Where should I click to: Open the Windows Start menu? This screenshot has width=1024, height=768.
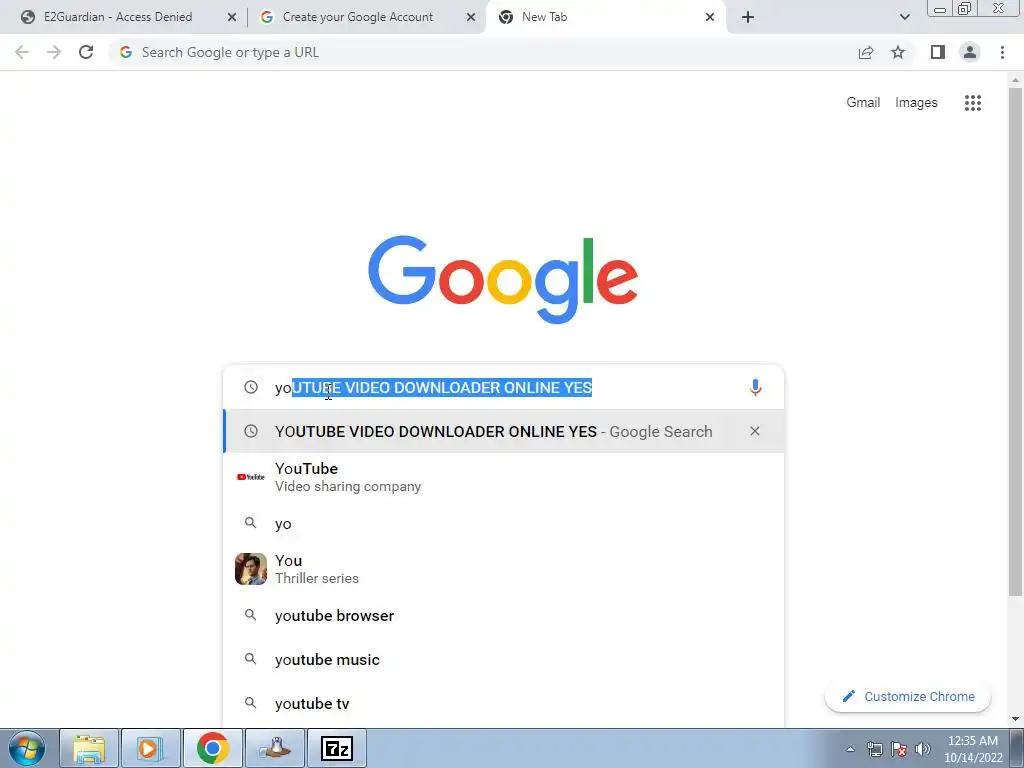27,748
